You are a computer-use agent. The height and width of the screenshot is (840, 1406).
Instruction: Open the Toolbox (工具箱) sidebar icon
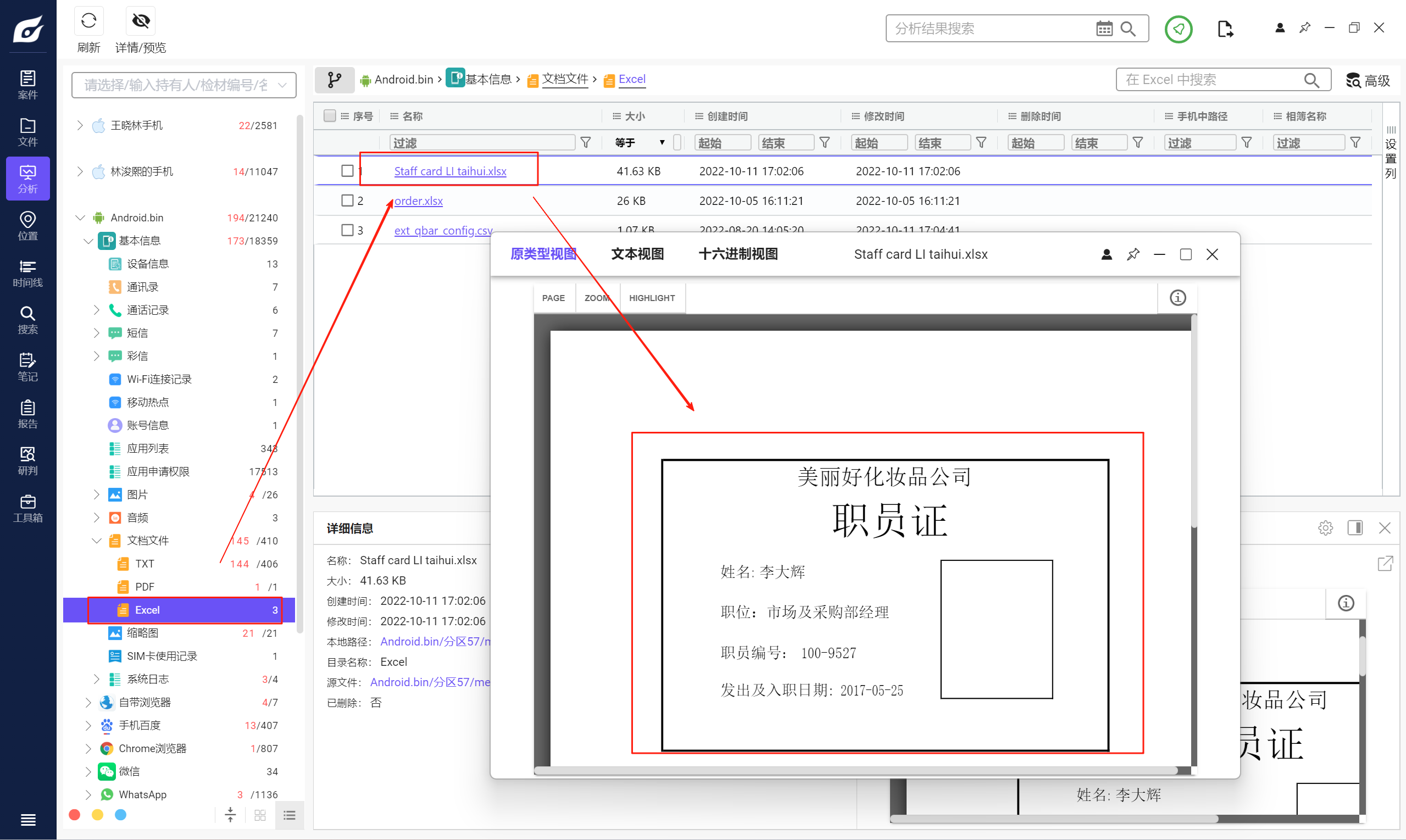point(27,508)
